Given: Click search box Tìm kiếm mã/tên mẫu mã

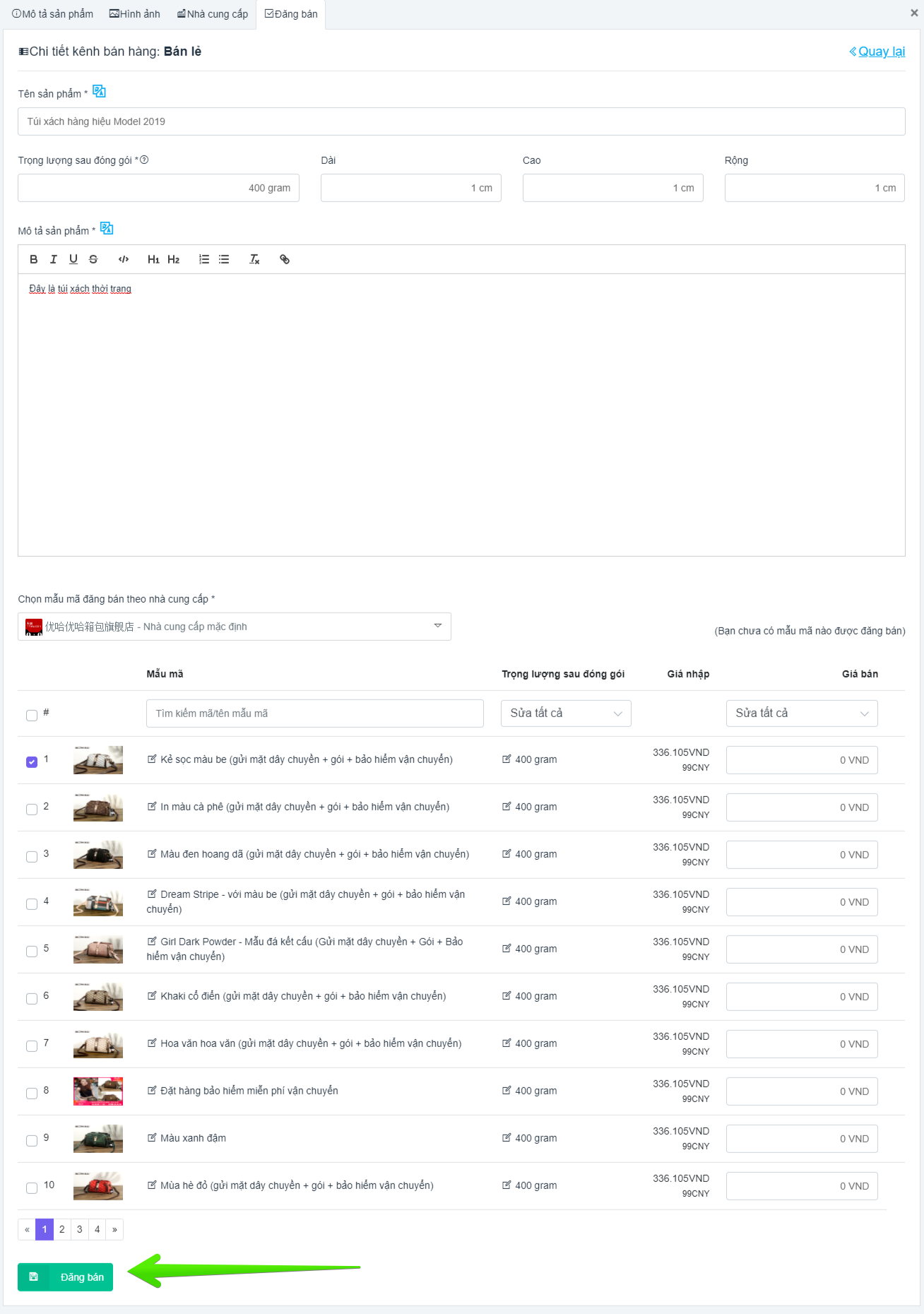Looking at the screenshot, I should coord(315,714).
